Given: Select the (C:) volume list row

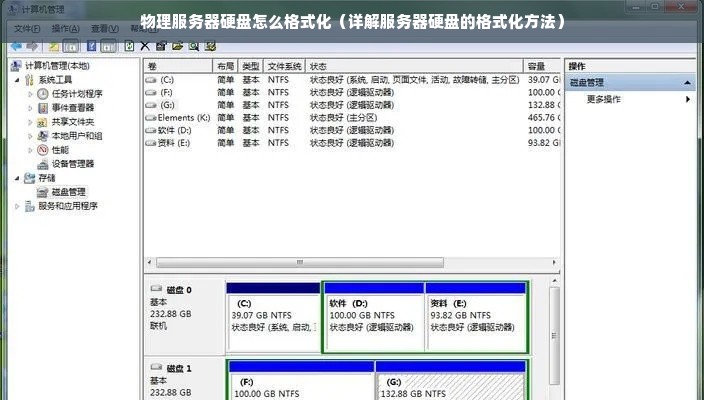Looking at the screenshot, I should [x=352, y=80].
